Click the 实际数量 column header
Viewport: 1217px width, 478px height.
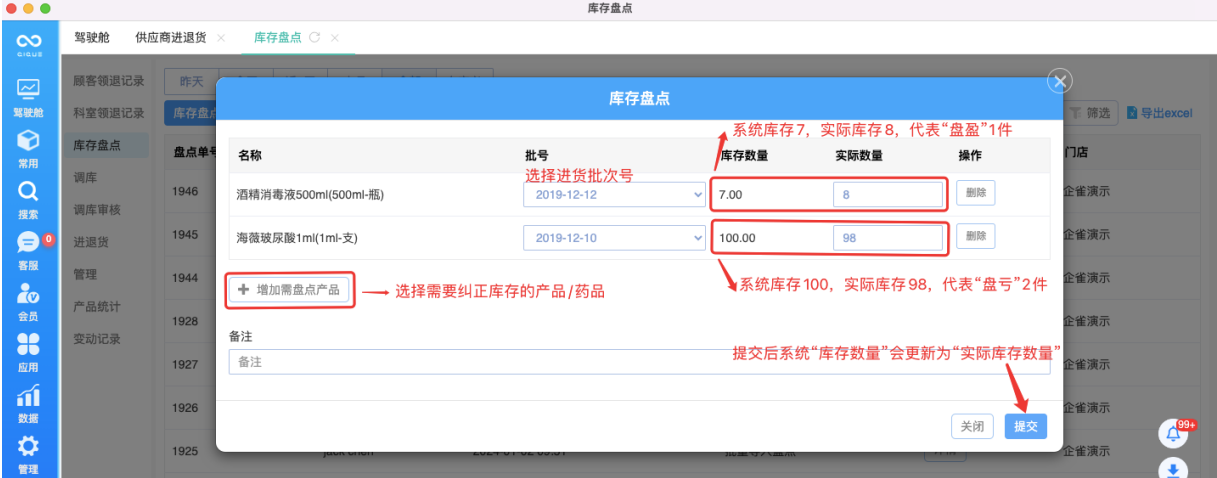pyautogui.click(x=859, y=156)
